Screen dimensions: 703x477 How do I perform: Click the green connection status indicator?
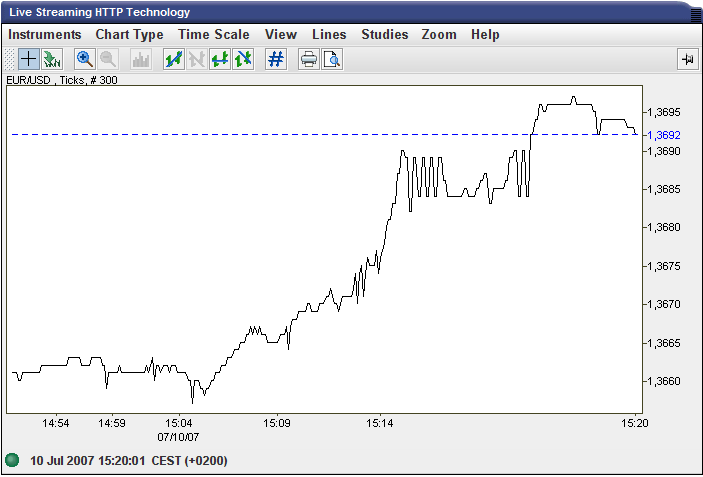pyautogui.click(x=13, y=460)
